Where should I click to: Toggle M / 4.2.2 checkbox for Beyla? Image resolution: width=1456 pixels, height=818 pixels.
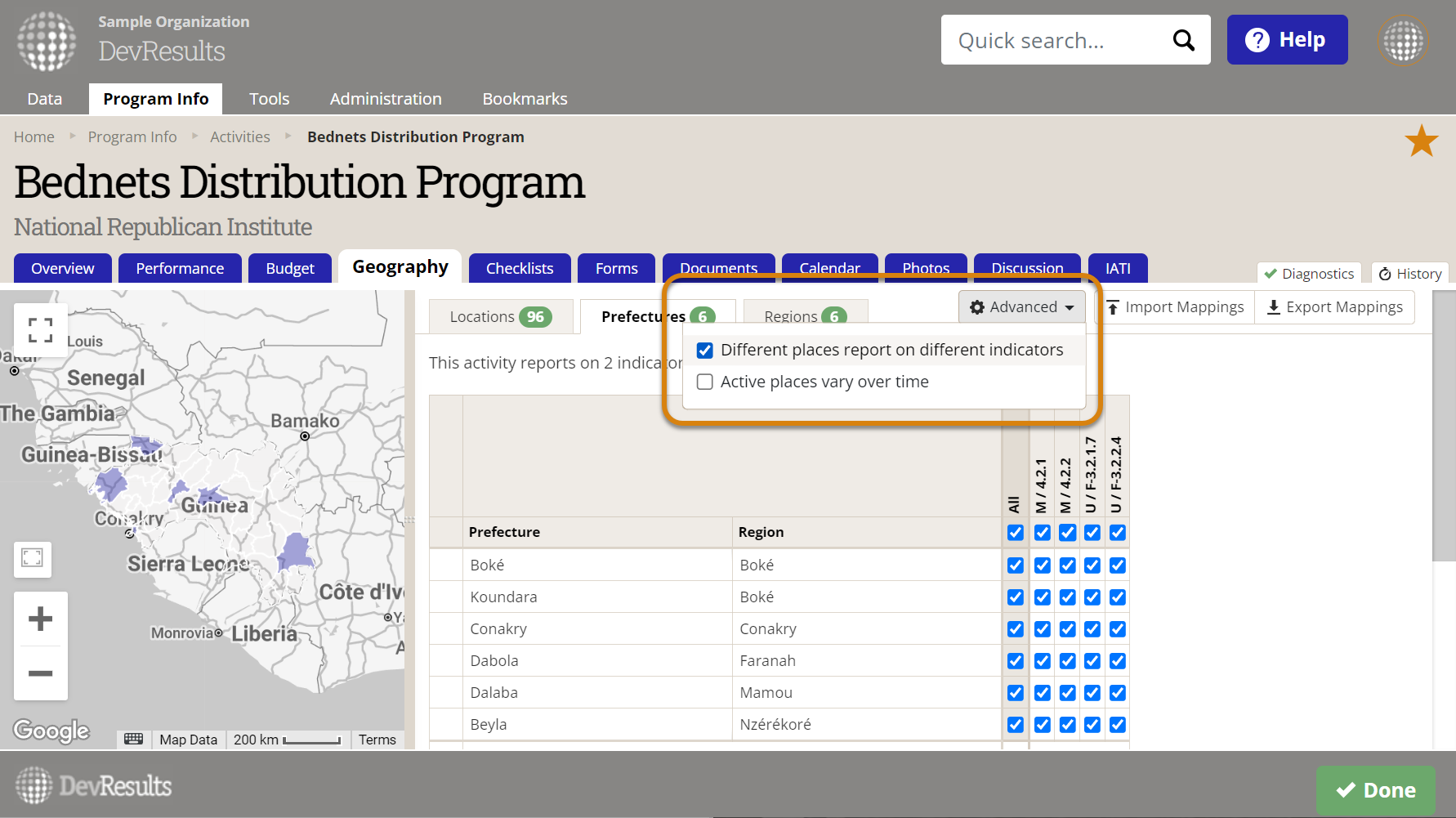click(1068, 725)
